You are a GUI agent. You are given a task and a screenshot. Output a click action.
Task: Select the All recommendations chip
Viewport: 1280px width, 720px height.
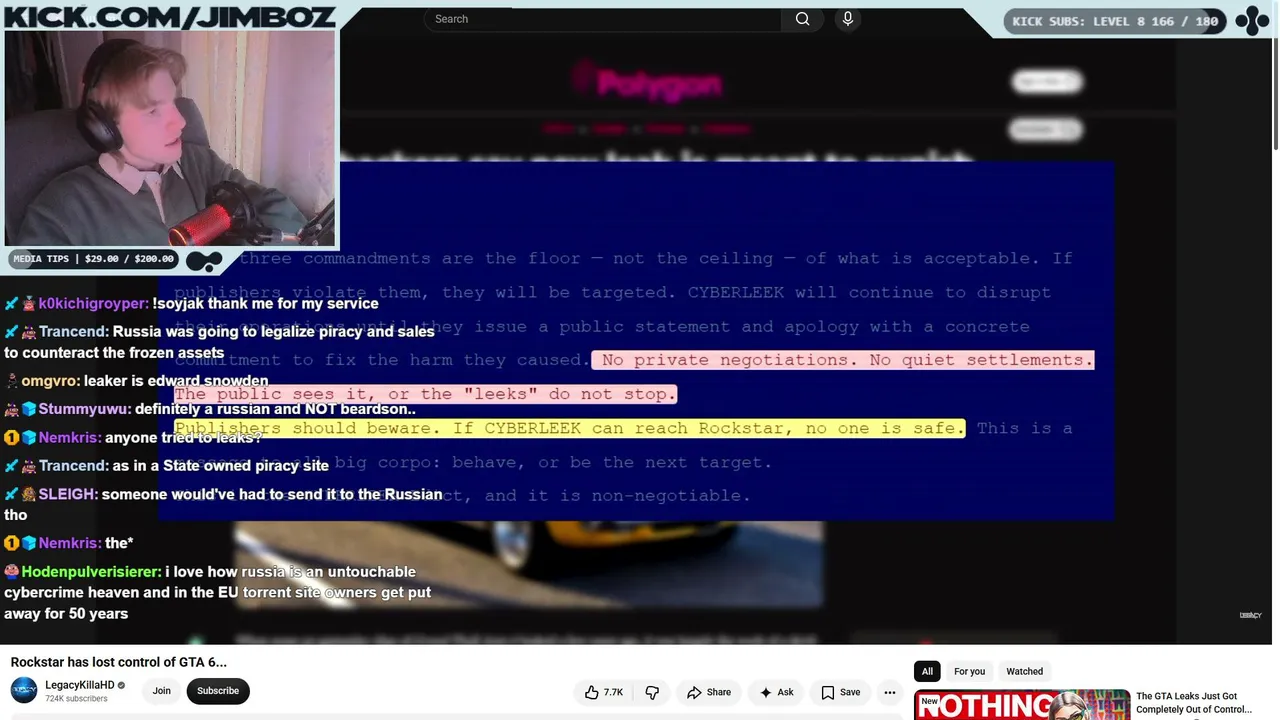pos(927,671)
